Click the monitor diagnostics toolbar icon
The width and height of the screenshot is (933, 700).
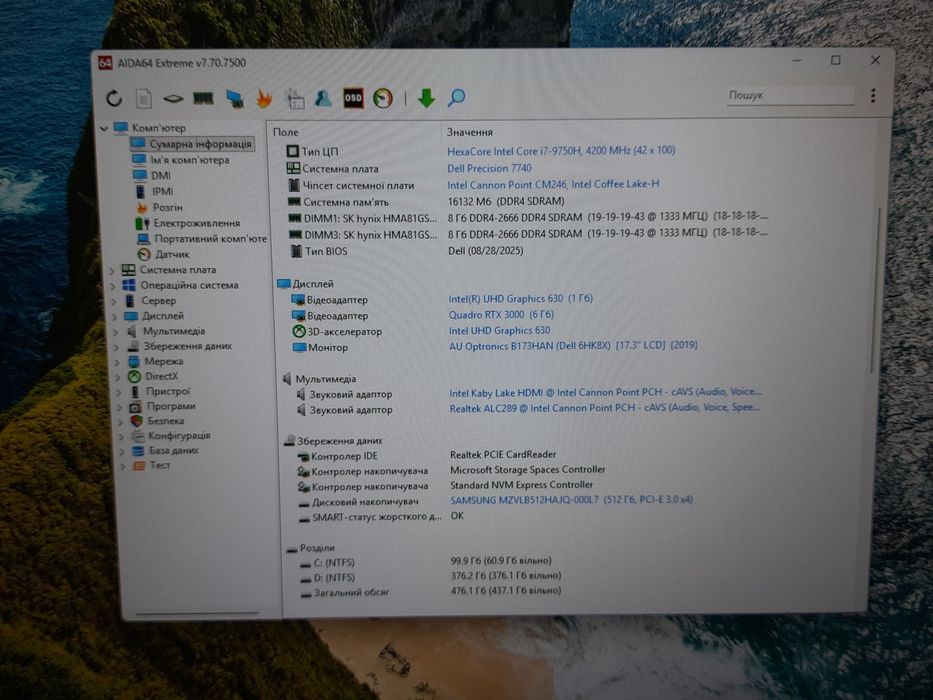234,98
